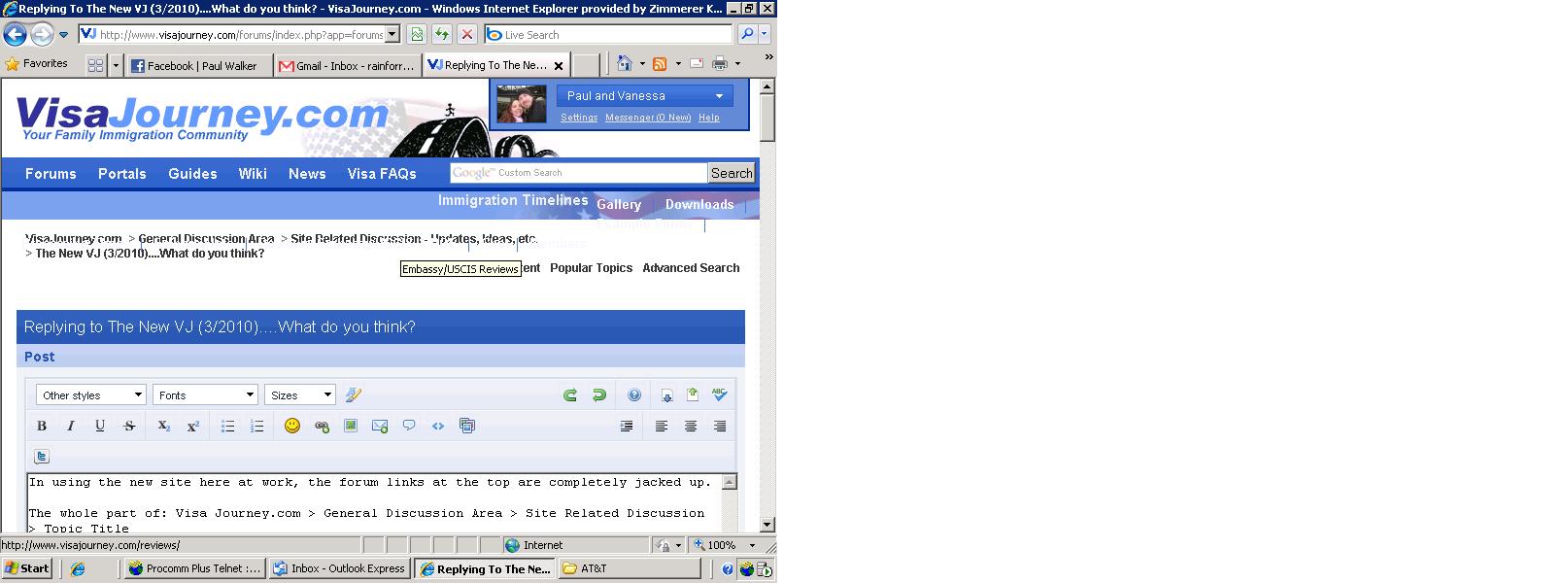Open the Gallery link

coord(619,205)
